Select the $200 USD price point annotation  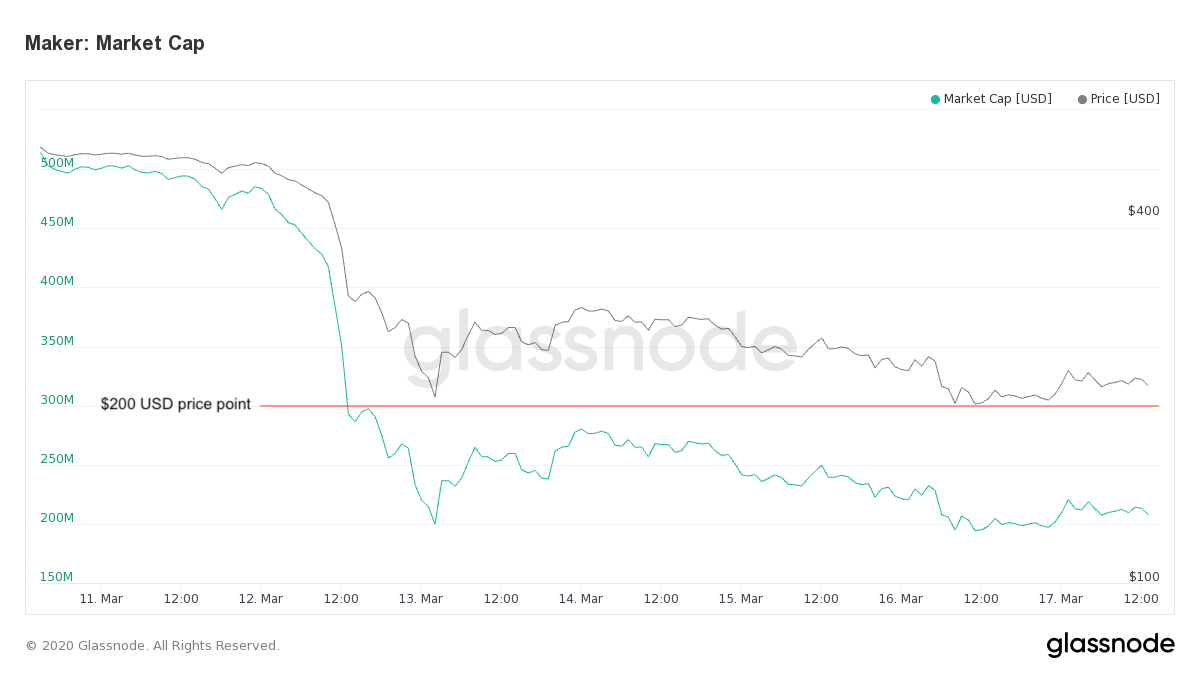point(176,404)
